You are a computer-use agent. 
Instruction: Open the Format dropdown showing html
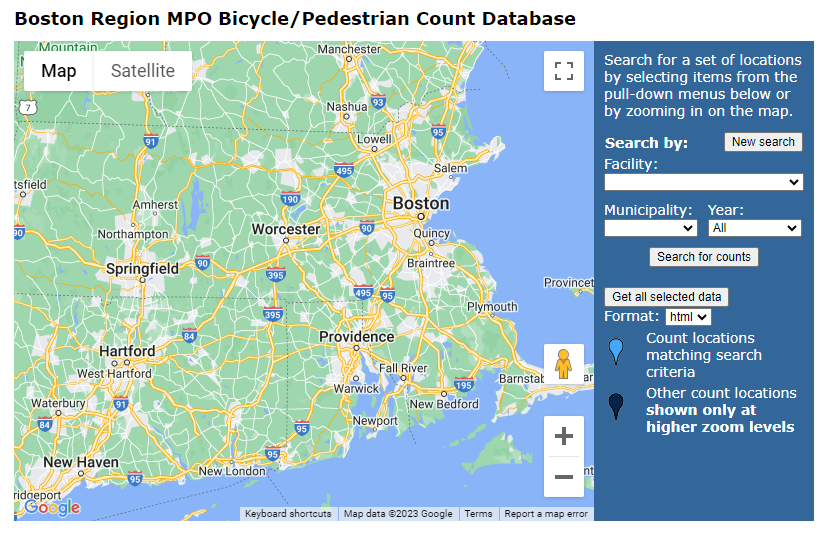pos(688,317)
